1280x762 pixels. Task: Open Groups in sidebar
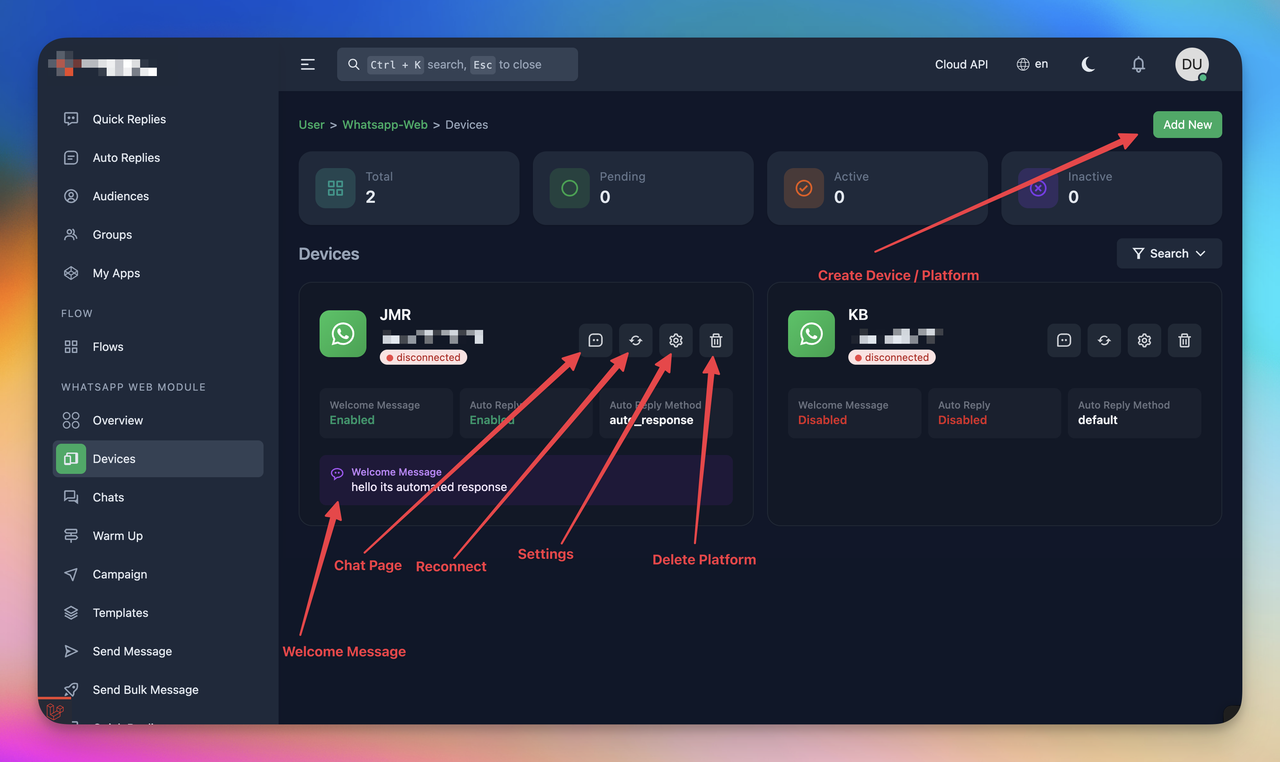[x=158, y=235]
